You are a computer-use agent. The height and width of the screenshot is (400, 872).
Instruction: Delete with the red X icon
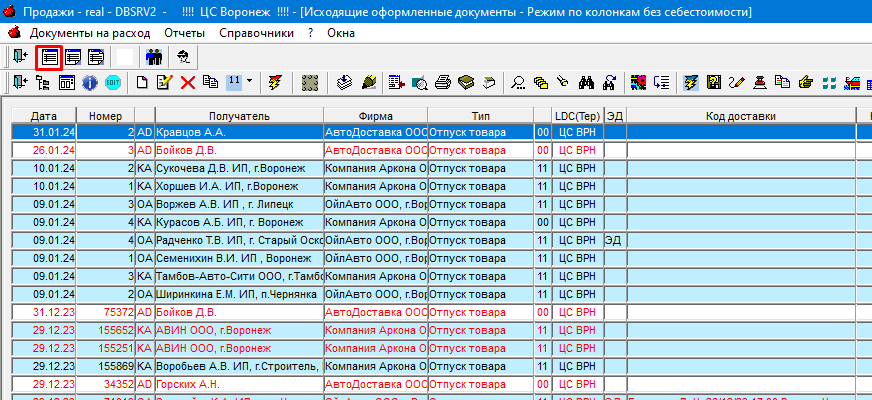coord(188,82)
